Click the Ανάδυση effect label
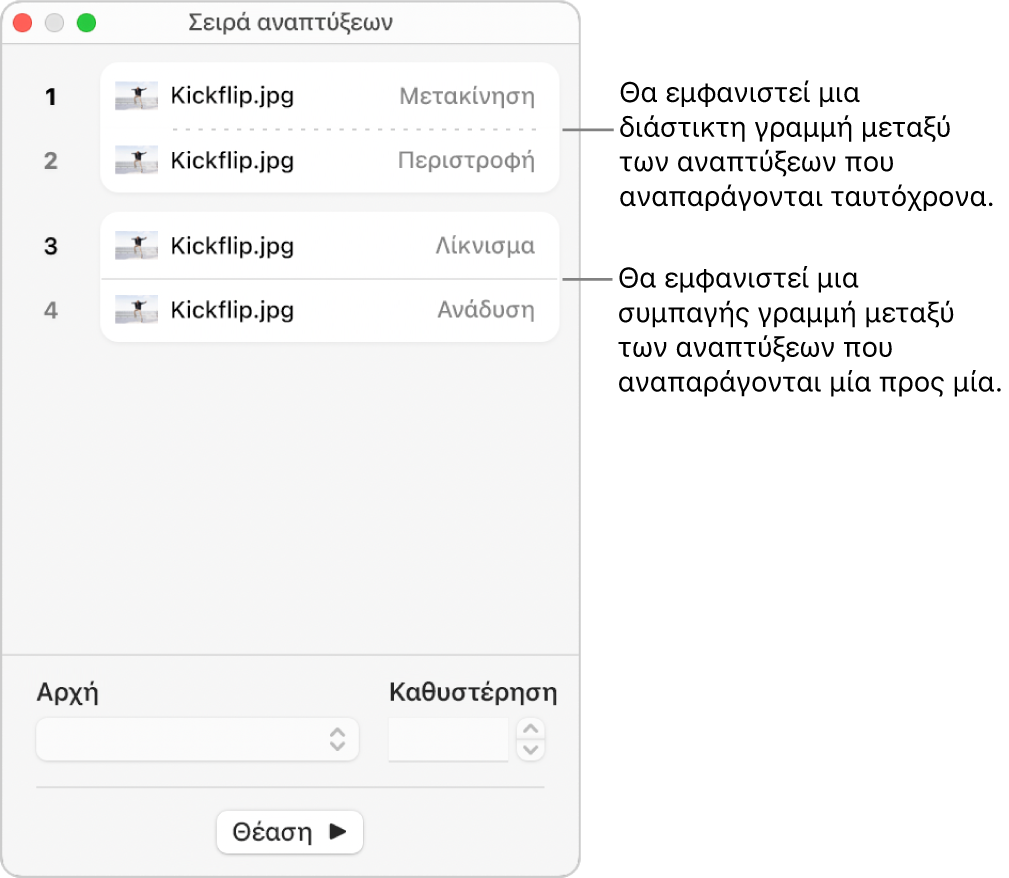Screen dimensions: 1009x878 pos(486,310)
